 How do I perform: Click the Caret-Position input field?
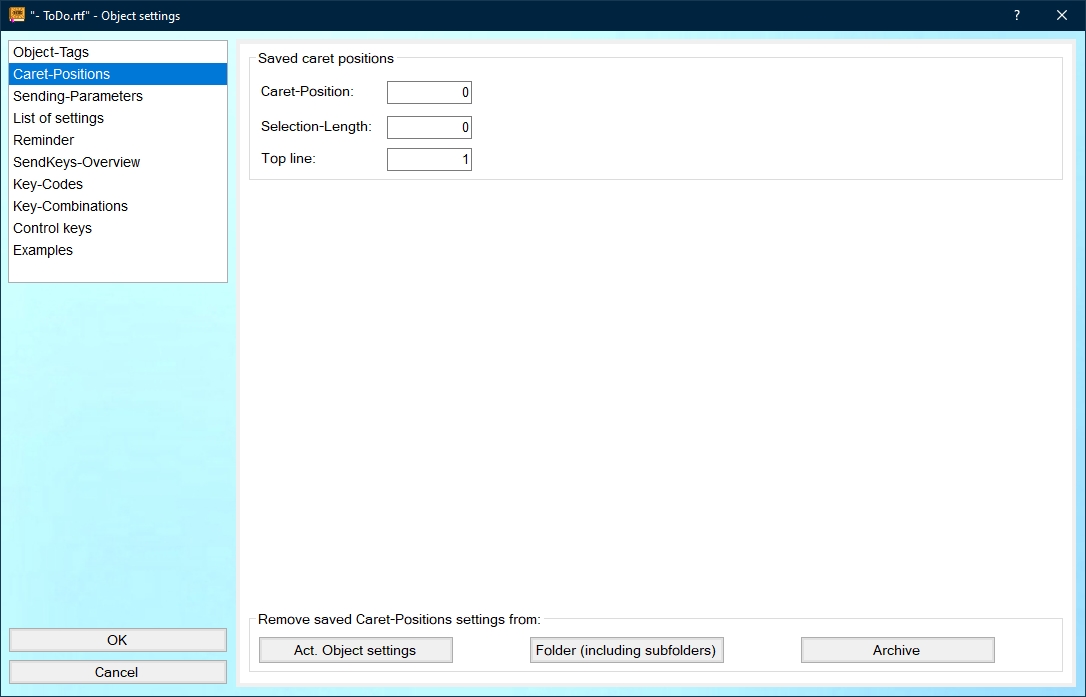click(x=429, y=93)
